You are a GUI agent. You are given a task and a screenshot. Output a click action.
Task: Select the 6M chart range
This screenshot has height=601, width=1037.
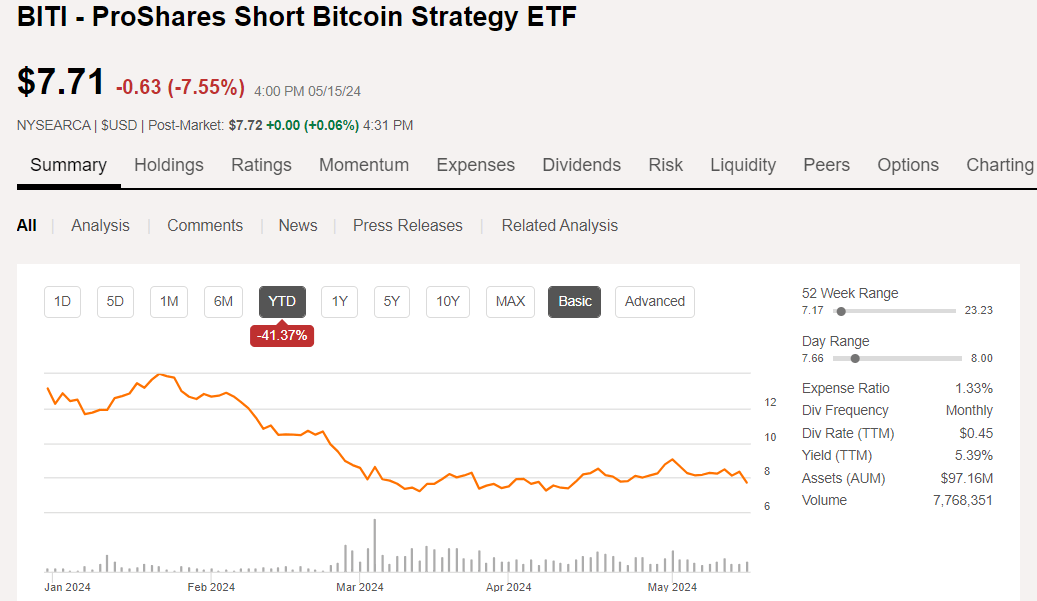222,301
